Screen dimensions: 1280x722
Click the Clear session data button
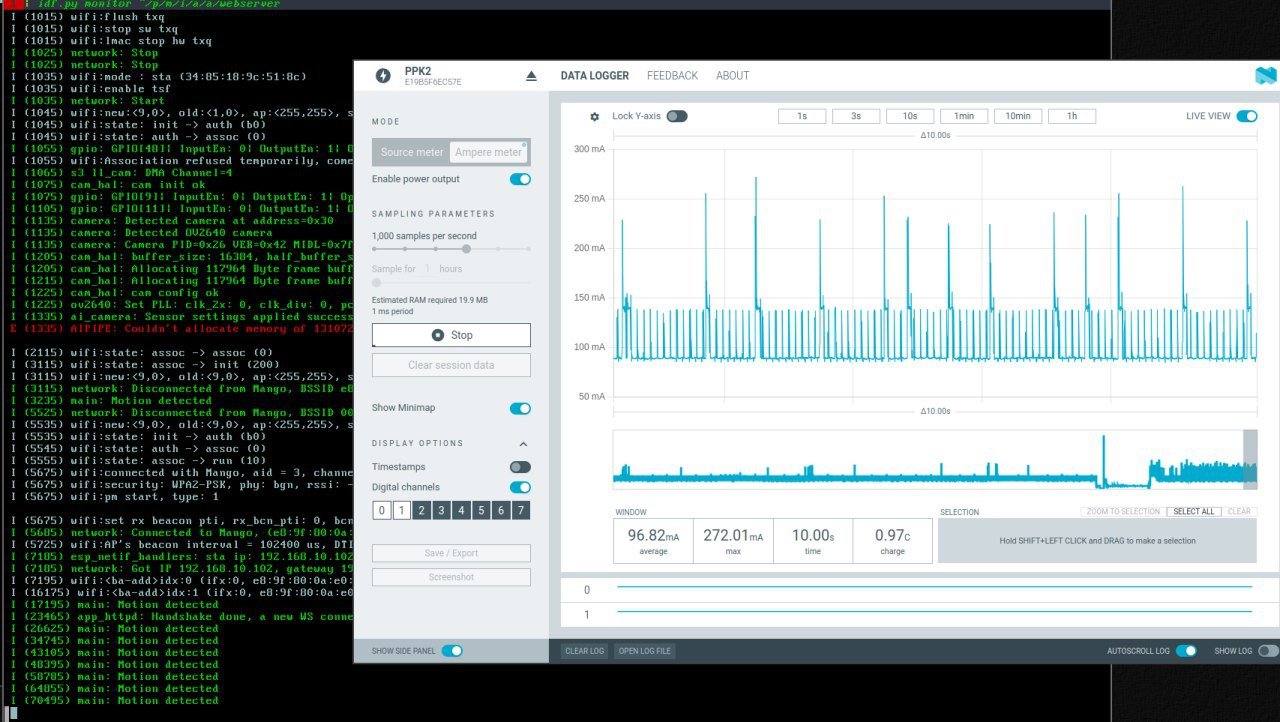451,365
